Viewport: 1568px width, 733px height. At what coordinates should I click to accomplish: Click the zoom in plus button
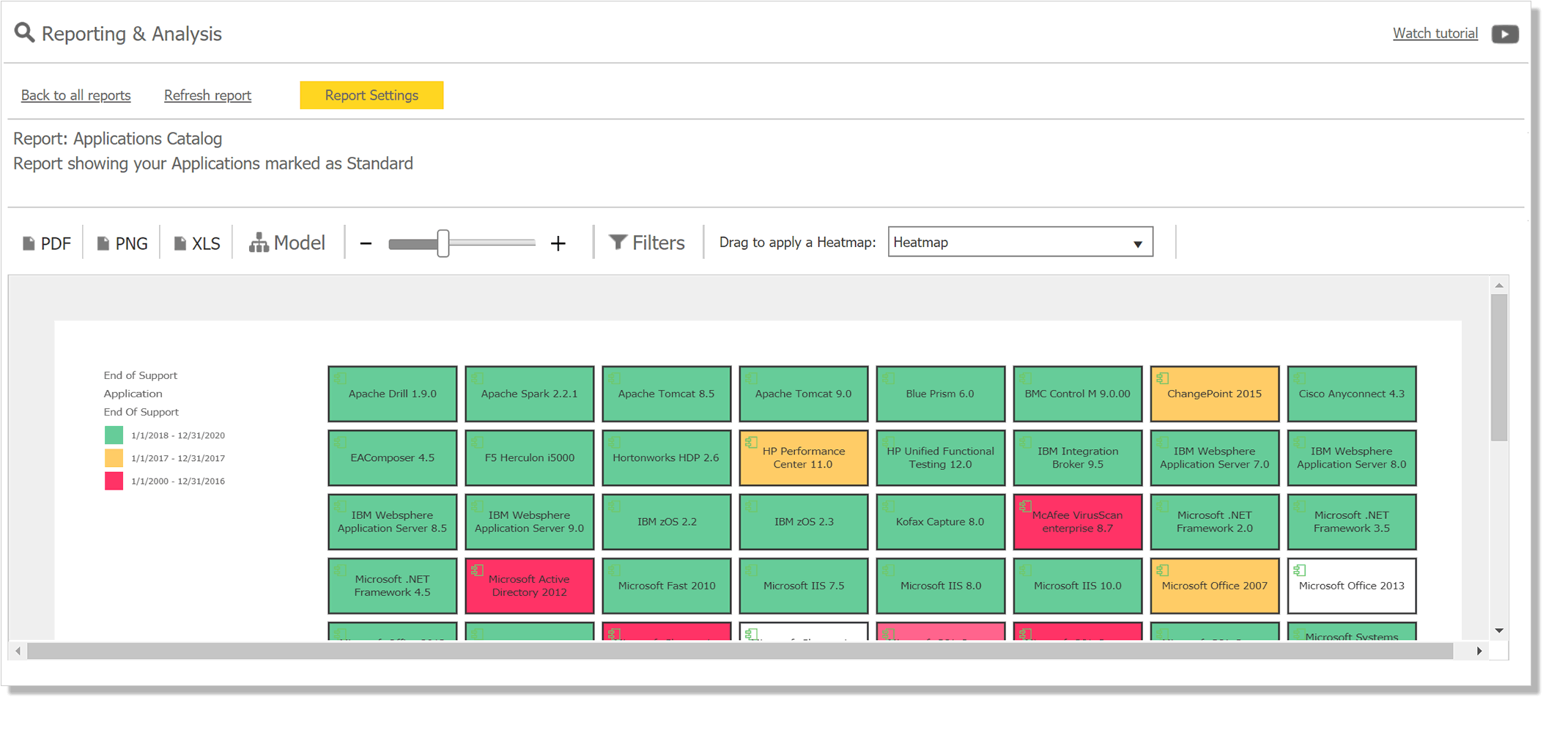558,243
